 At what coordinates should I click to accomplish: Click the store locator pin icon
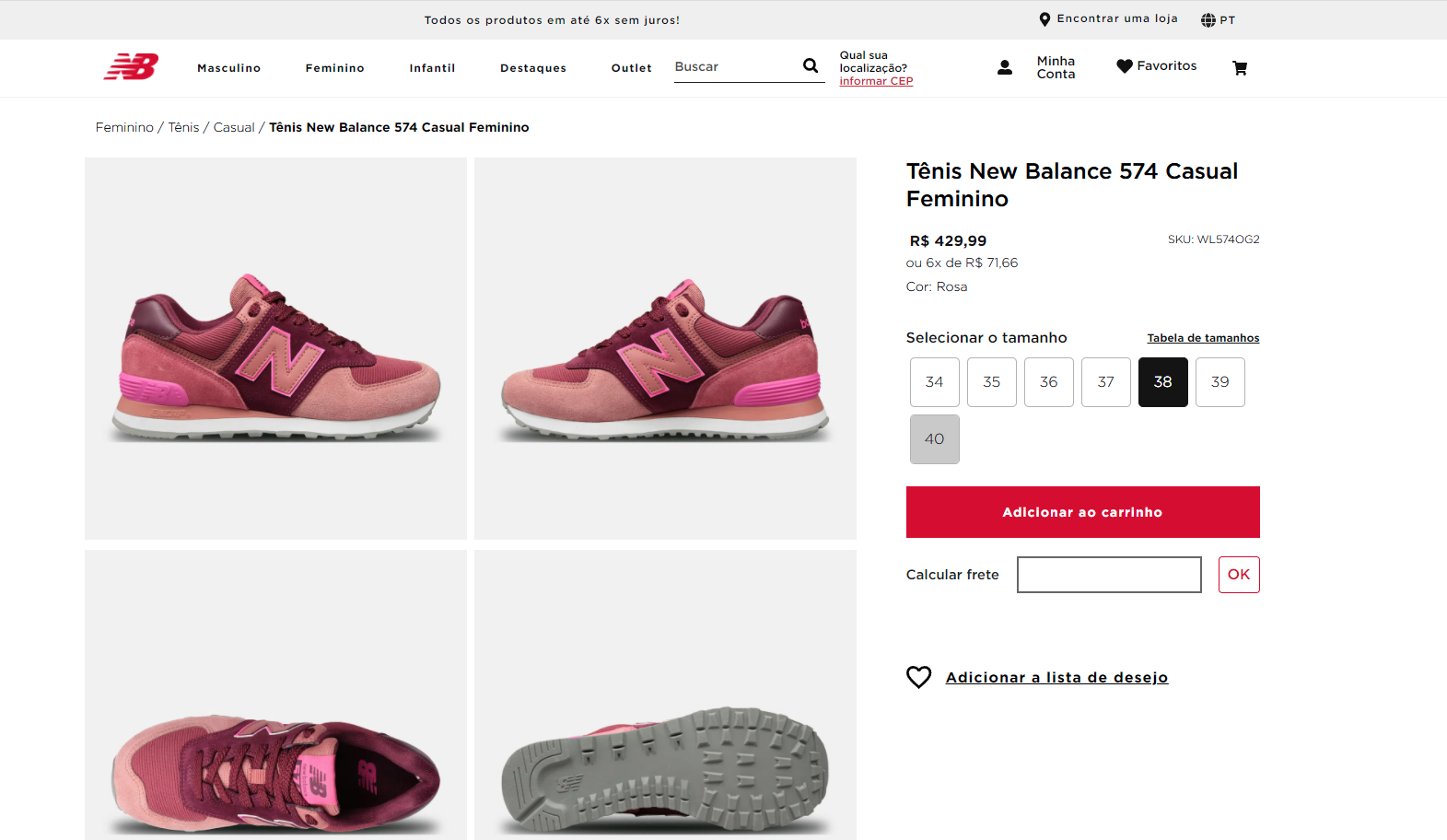1044,19
